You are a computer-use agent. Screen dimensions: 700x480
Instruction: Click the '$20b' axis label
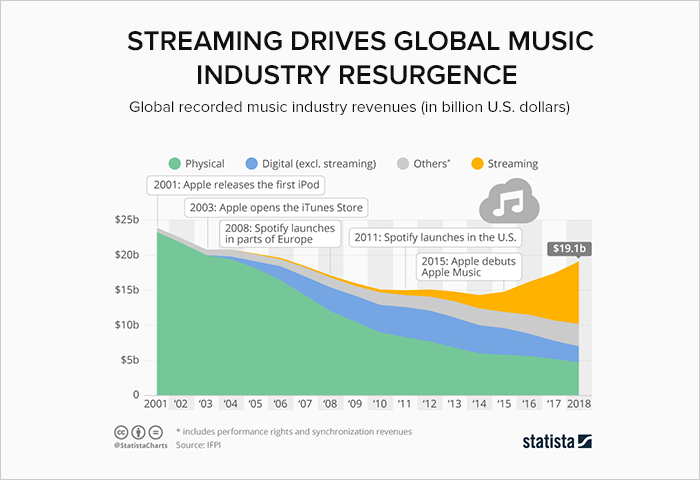pos(127,255)
